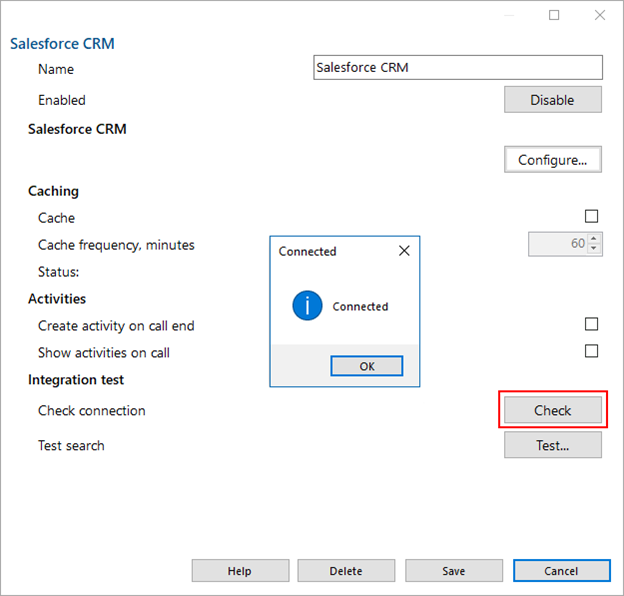Screen dimensions: 624x596
Task: Maximize the settings window
Action: click(x=554, y=15)
